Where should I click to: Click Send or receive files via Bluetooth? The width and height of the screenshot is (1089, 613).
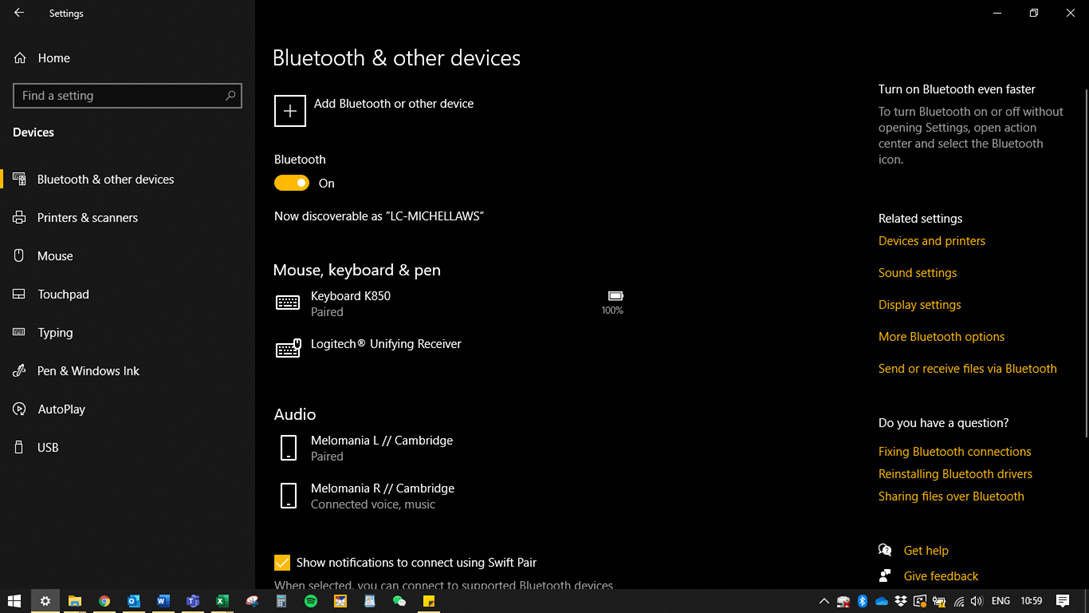tap(967, 369)
